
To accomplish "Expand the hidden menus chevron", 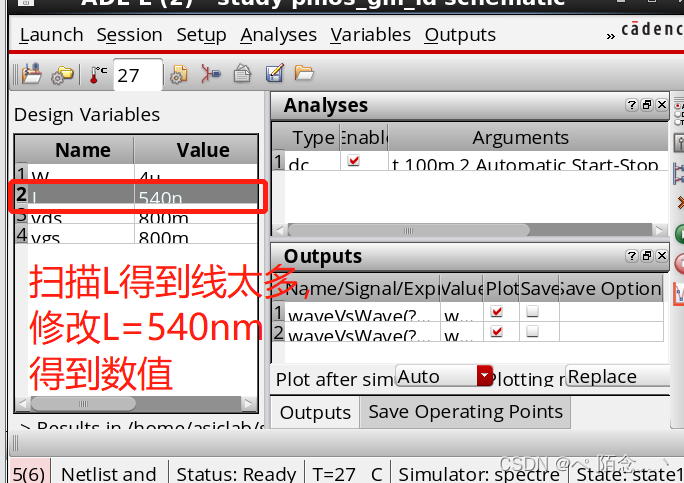I will tap(610, 36).
